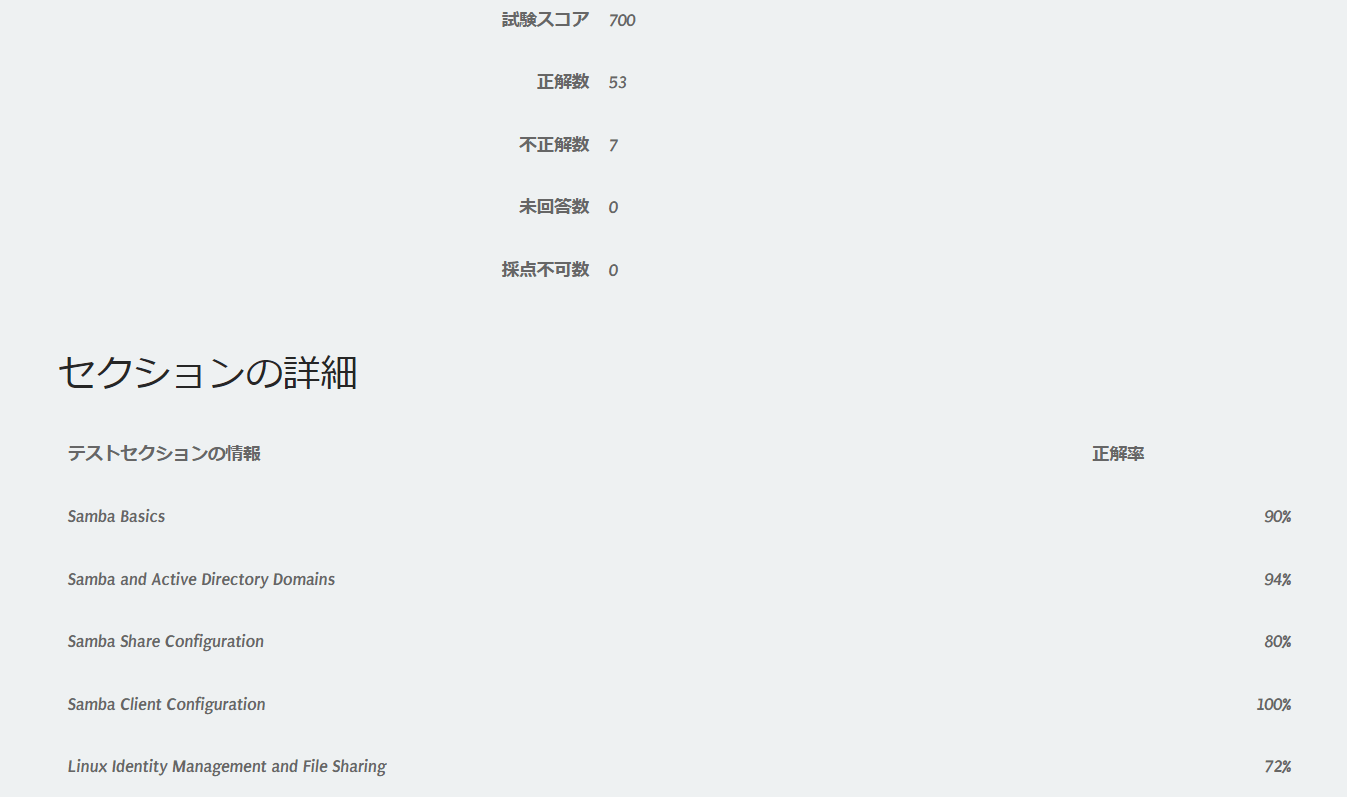Click the 不正解数 label

pyautogui.click(x=554, y=145)
